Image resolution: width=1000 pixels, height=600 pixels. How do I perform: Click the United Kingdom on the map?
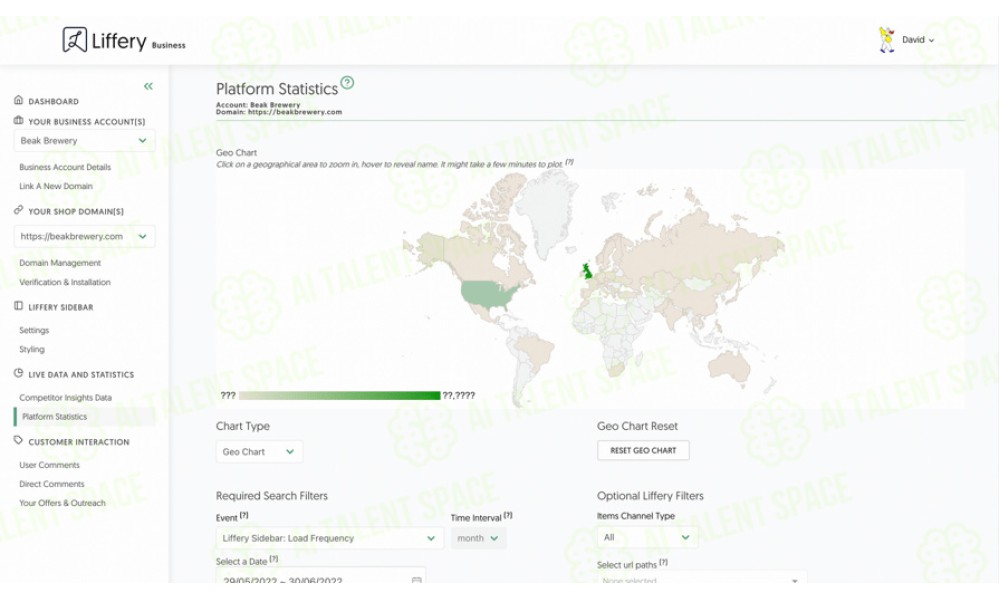click(x=587, y=271)
